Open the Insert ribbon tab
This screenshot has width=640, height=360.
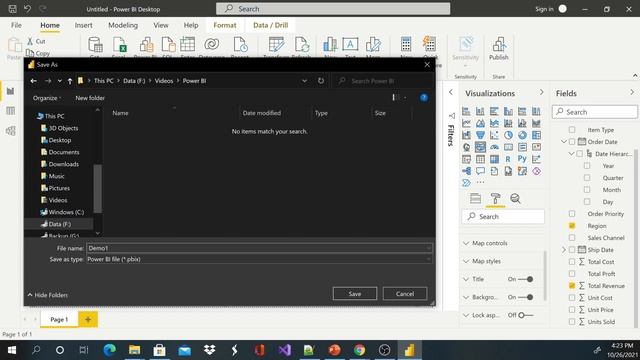pos(83,25)
